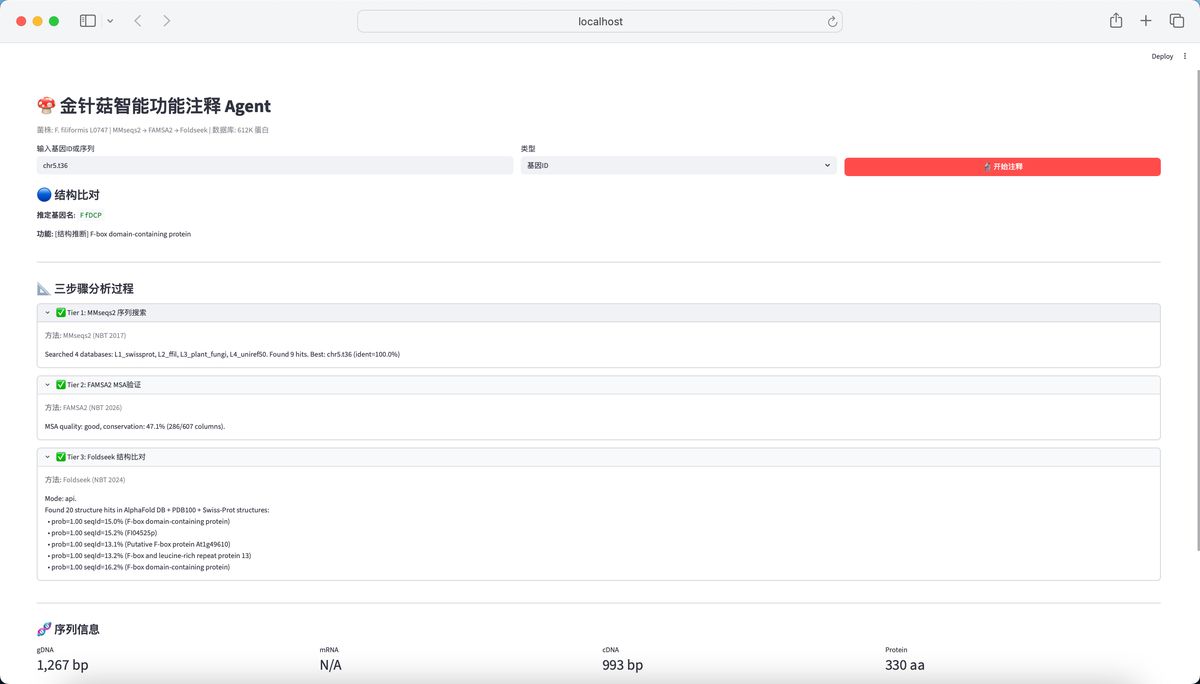Open the Safari Share icon
Screen dimensions: 1200x684
[1116, 21]
